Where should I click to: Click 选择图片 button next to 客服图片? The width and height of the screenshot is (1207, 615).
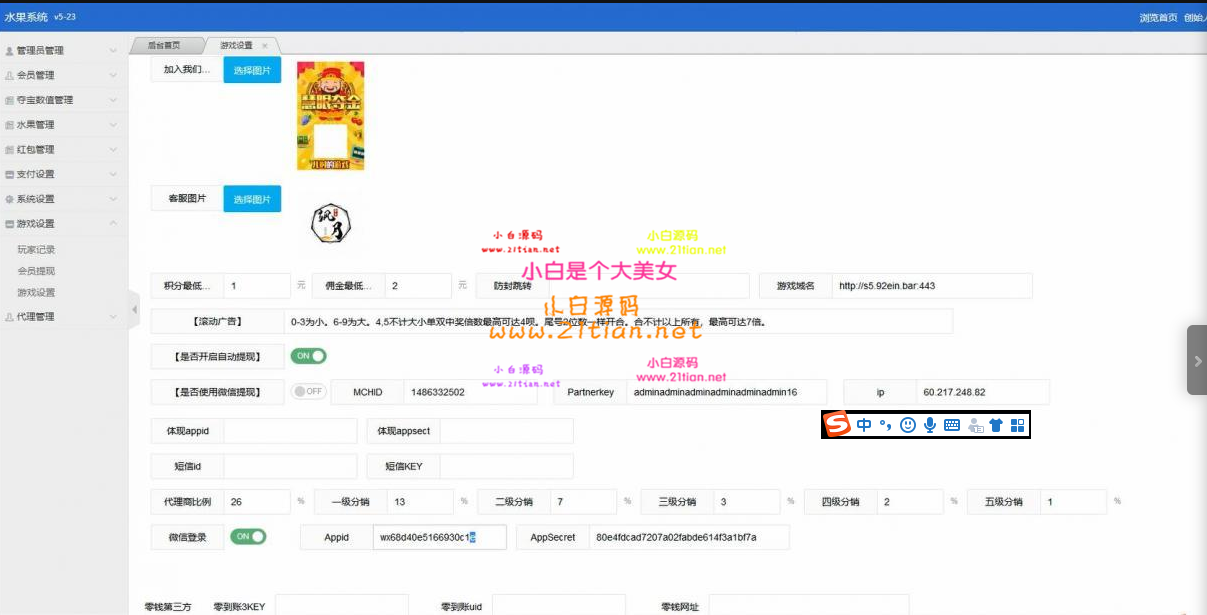252,199
